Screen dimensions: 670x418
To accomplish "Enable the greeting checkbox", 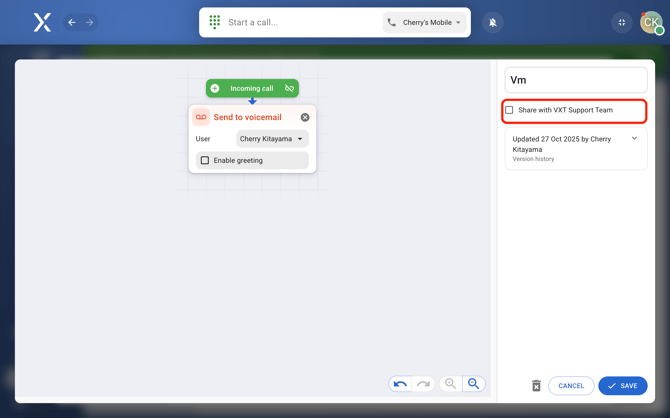I will (x=205, y=160).
